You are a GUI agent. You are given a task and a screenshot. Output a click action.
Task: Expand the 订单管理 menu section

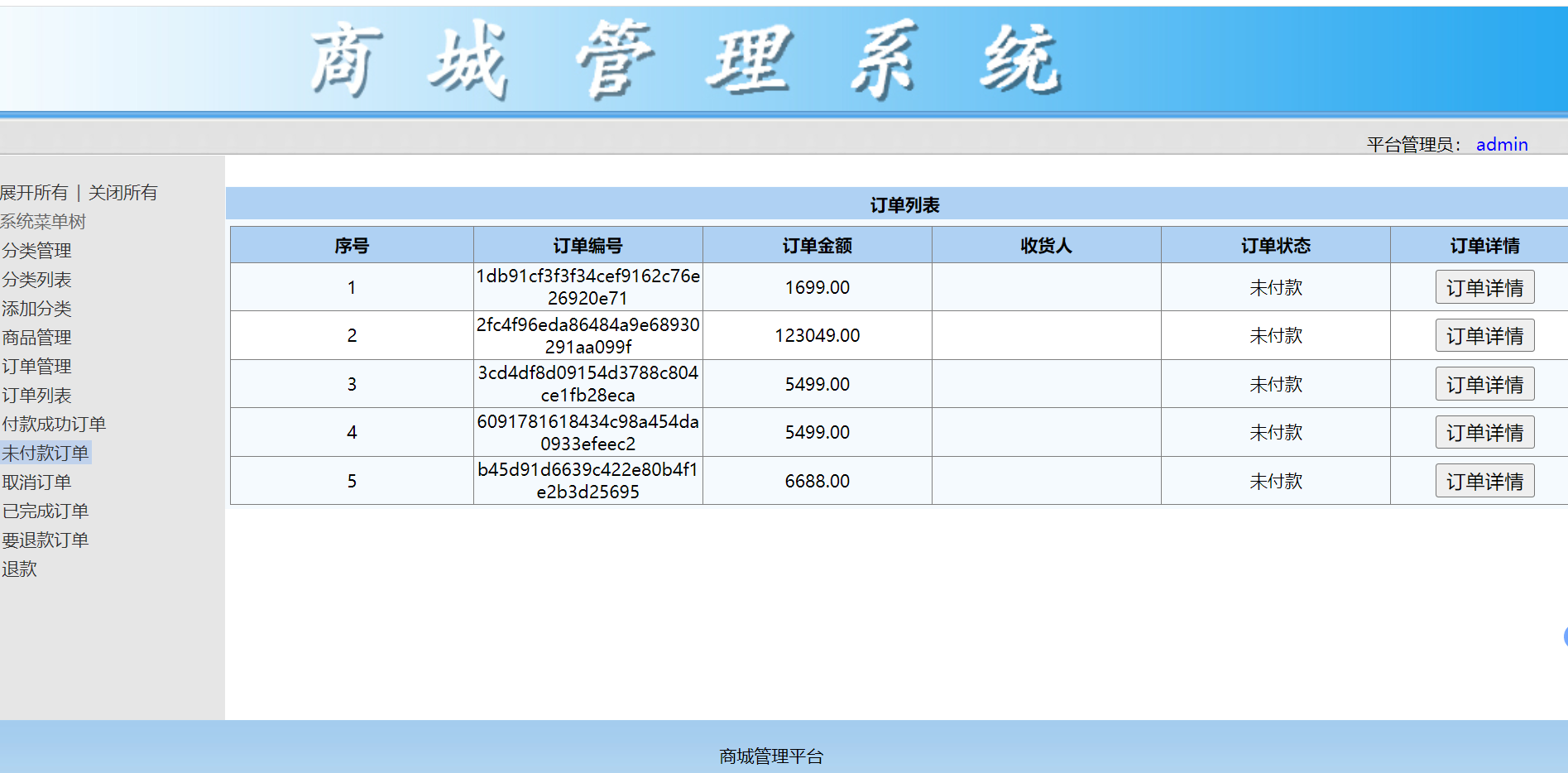tap(36, 367)
